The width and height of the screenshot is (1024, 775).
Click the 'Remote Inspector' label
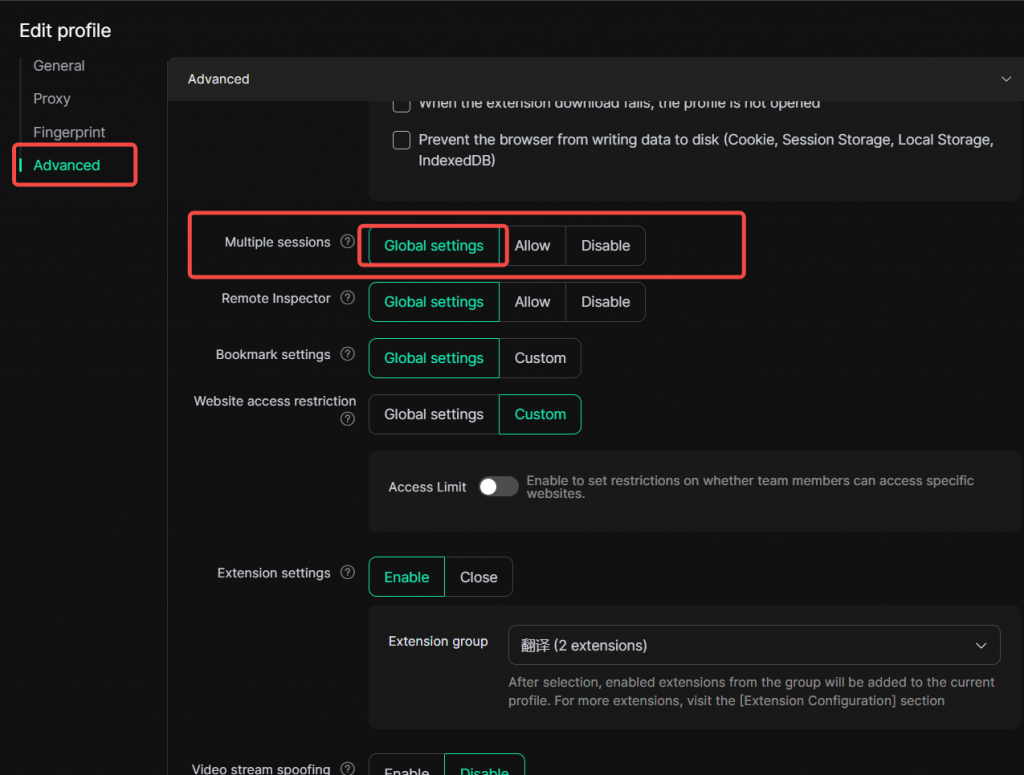[x=276, y=298]
